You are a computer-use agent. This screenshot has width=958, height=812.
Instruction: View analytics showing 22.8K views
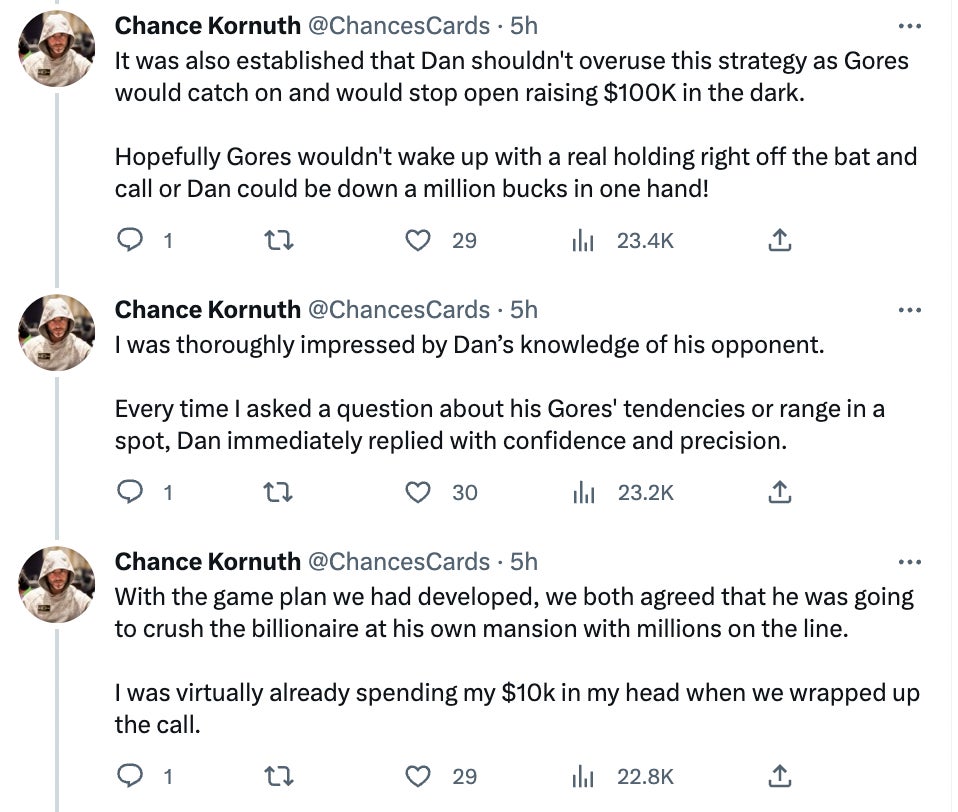[x=578, y=776]
